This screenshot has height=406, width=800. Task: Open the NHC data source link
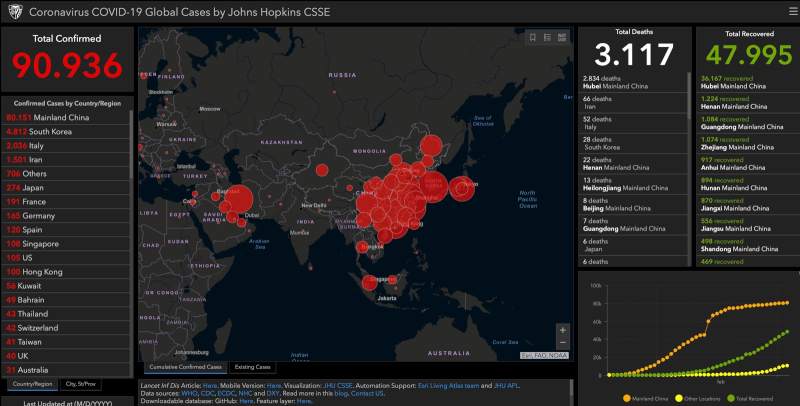click(x=245, y=393)
